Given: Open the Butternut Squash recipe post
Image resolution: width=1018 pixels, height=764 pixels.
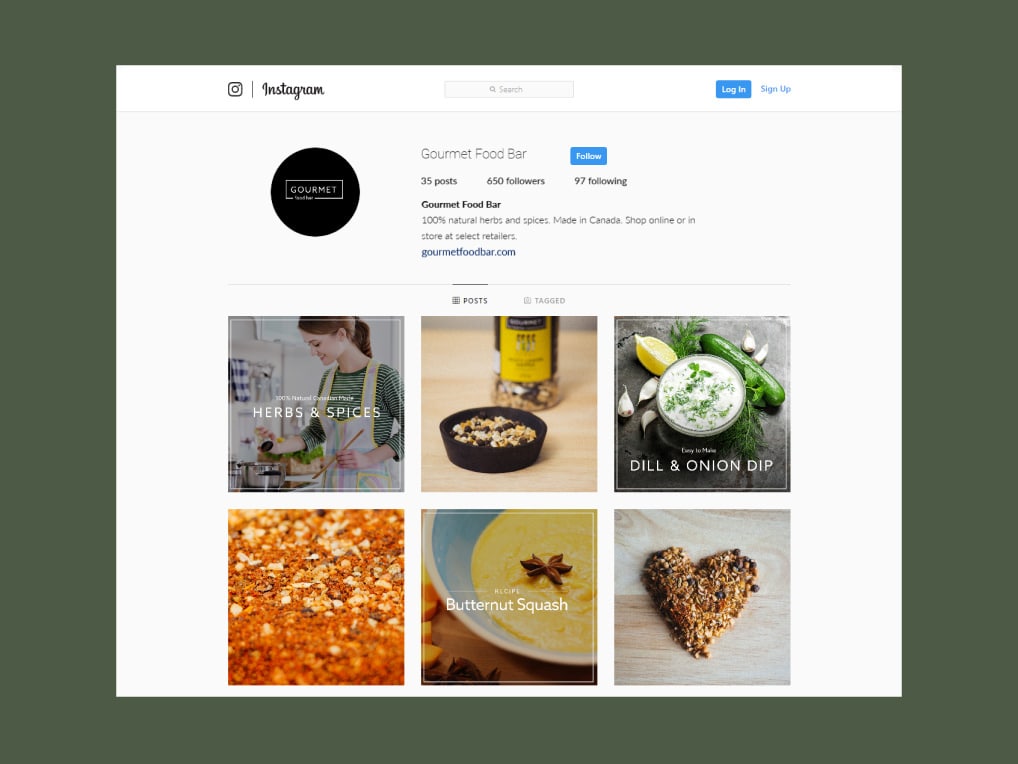Looking at the screenshot, I should coord(509,597).
